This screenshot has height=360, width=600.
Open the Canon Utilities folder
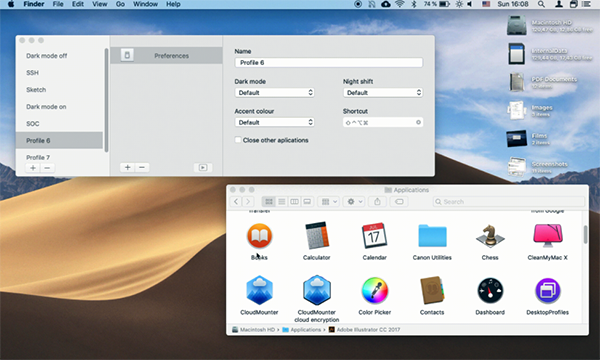pos(432,236)
